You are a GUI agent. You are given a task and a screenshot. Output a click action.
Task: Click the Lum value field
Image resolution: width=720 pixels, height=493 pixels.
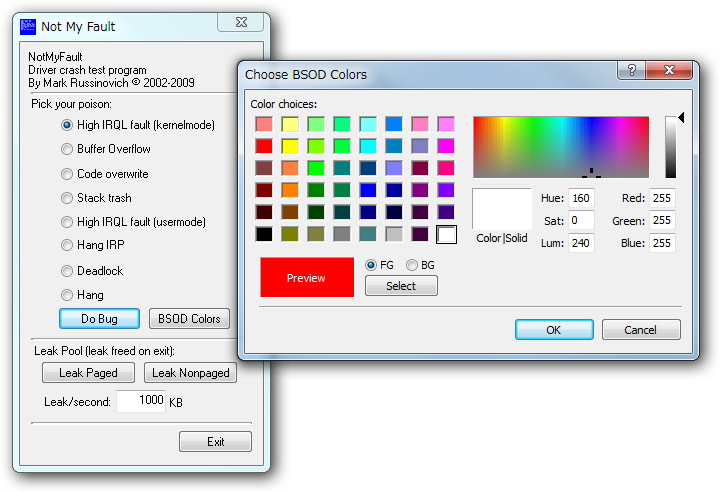[581, 243]
